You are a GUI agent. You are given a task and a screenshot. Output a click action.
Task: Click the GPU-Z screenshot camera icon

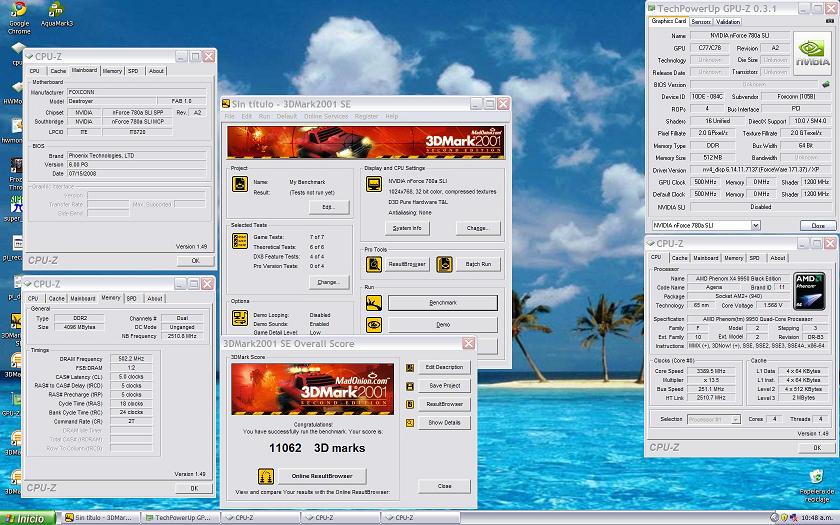coord(830,21)
